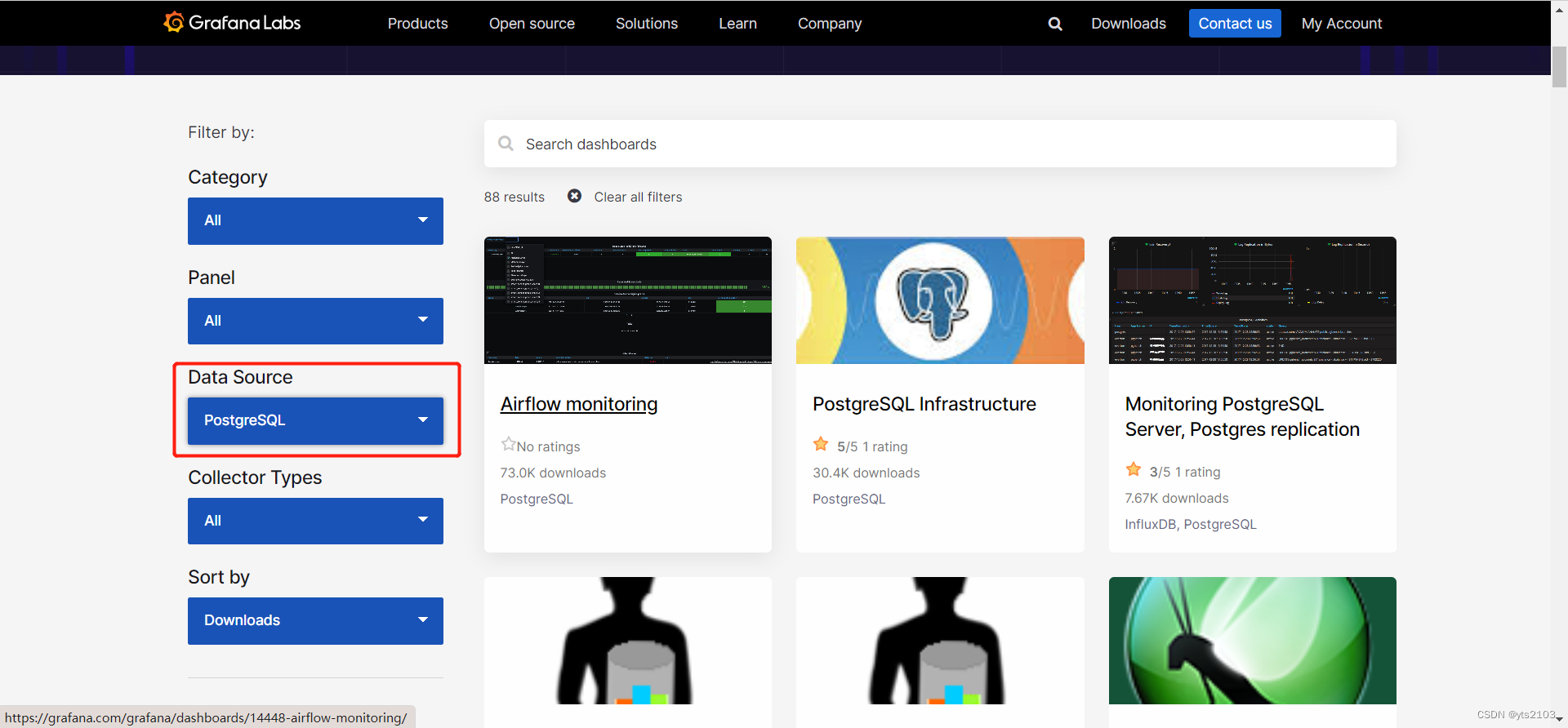Open the Airflow monitoring dashboard title
The image size is (1568, 728).
[579, 404]
